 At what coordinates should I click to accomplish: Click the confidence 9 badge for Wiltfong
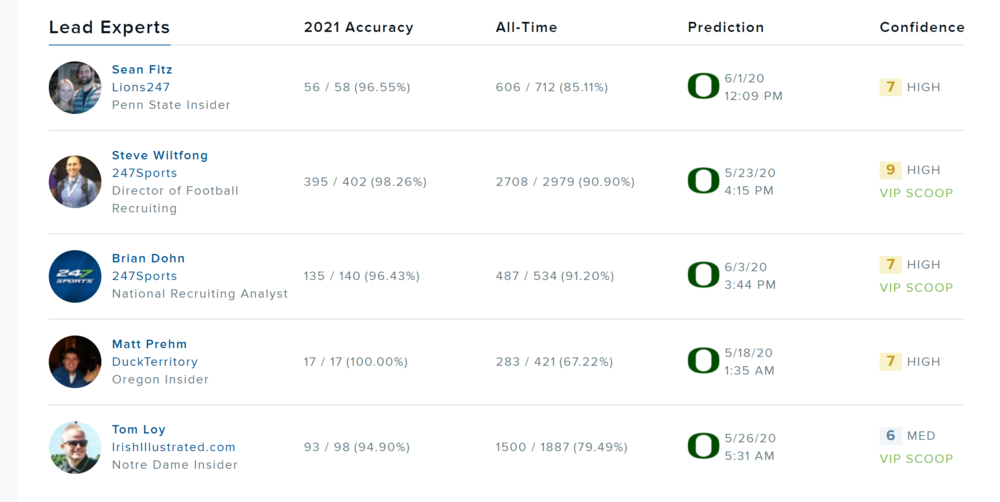(890, 170)
